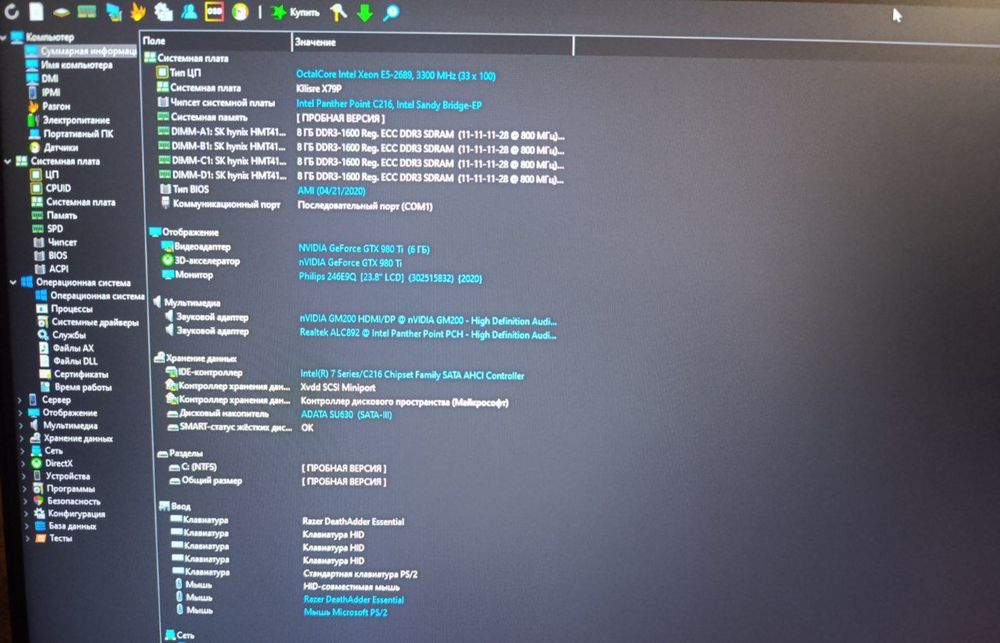
Task: Expand the База данных tree node
Action: click(27, 526)
